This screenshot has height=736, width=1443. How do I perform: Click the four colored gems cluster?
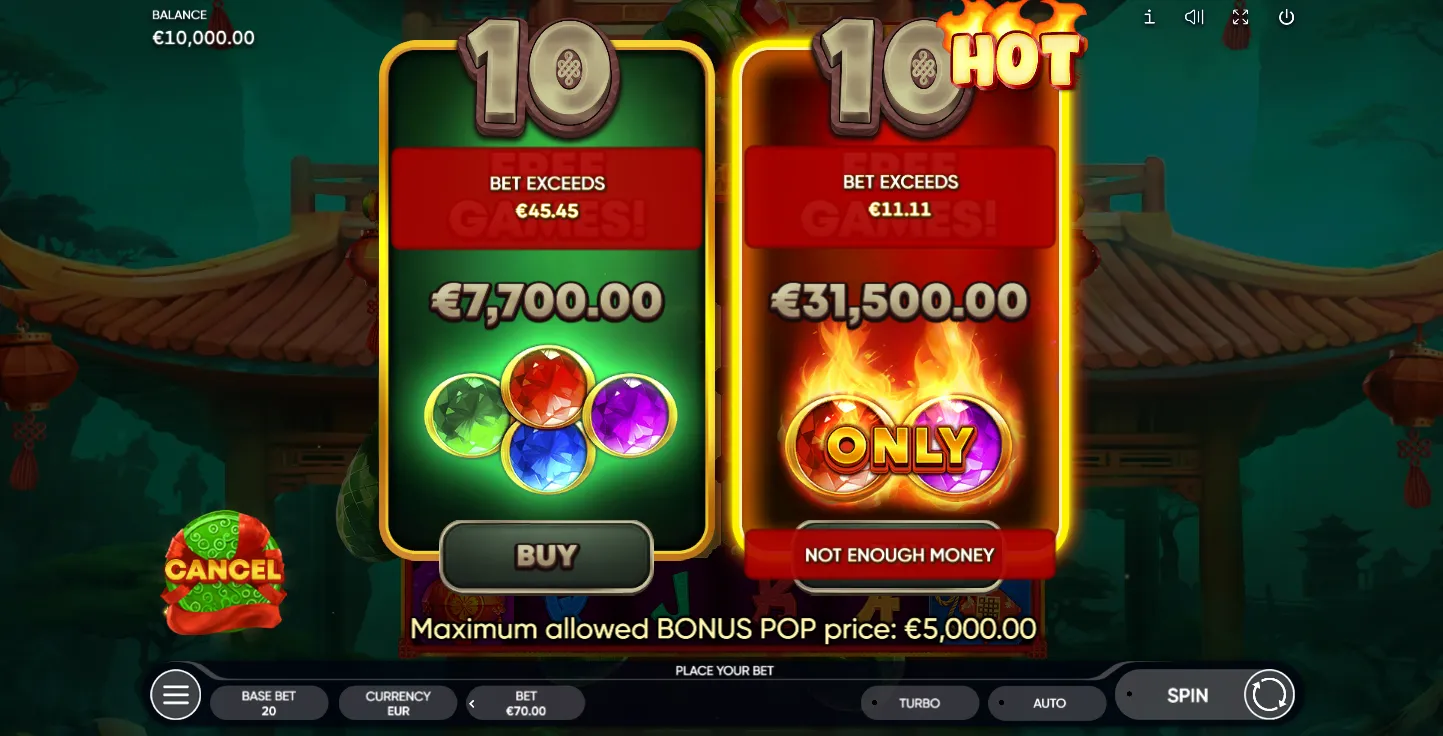pos(551,419)
